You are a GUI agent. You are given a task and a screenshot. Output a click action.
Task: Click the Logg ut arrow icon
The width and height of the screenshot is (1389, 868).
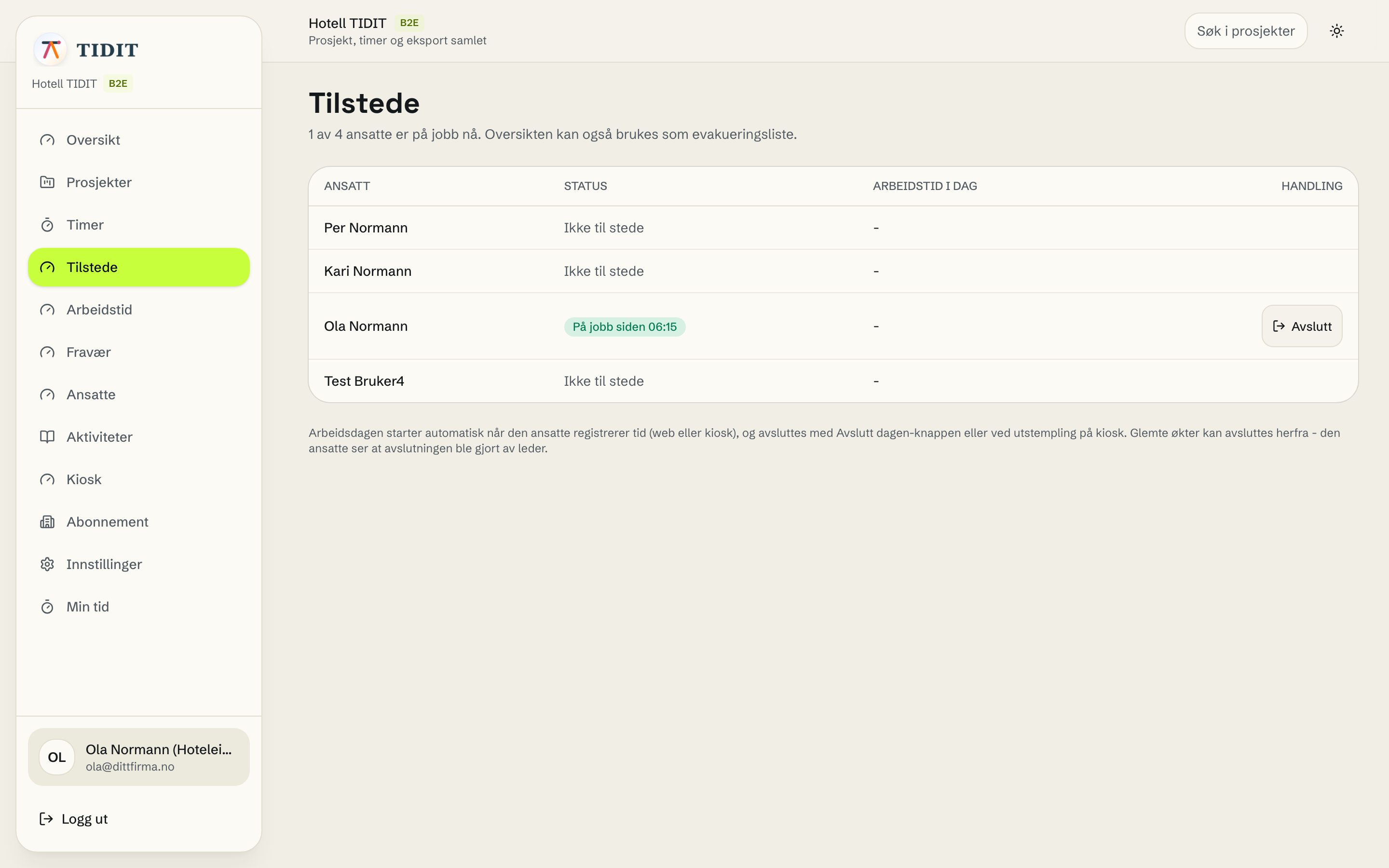[x=46, y=819]
